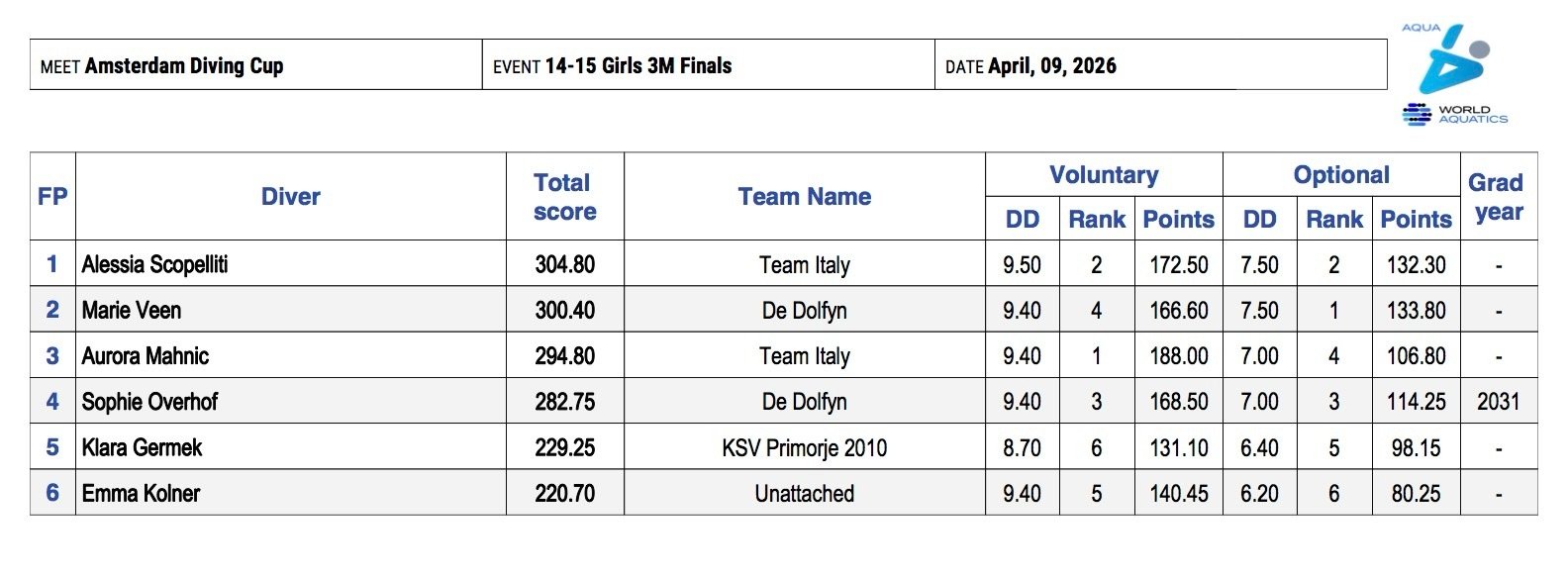Click the Optional group header
The width and height of the screenshot is (1568, 576).
tap(1340, 175)
